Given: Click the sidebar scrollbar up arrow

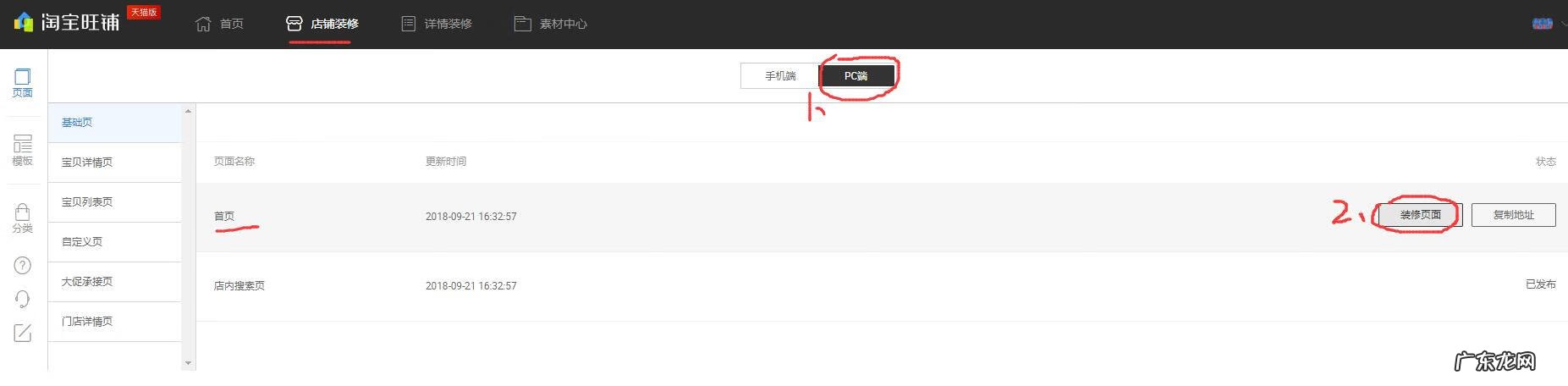Looking at the screenshot, I should (188, 111).
